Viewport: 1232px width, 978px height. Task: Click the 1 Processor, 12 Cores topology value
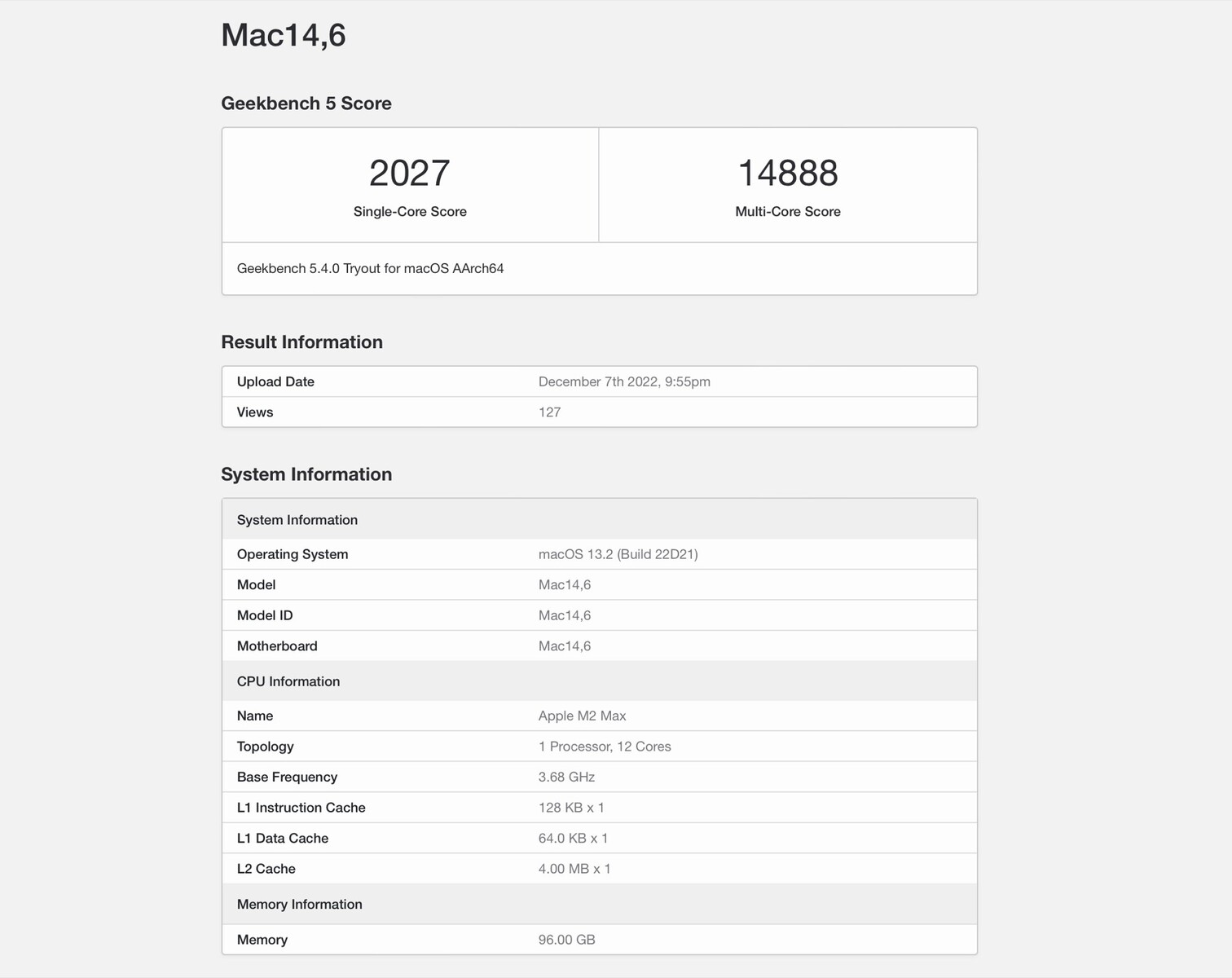[605, 747]
